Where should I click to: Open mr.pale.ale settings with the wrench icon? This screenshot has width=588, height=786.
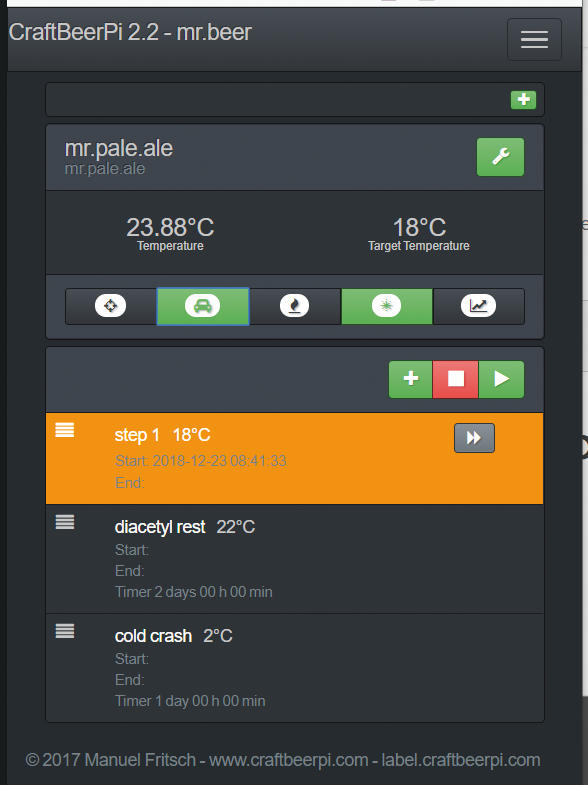coord(500,157)
